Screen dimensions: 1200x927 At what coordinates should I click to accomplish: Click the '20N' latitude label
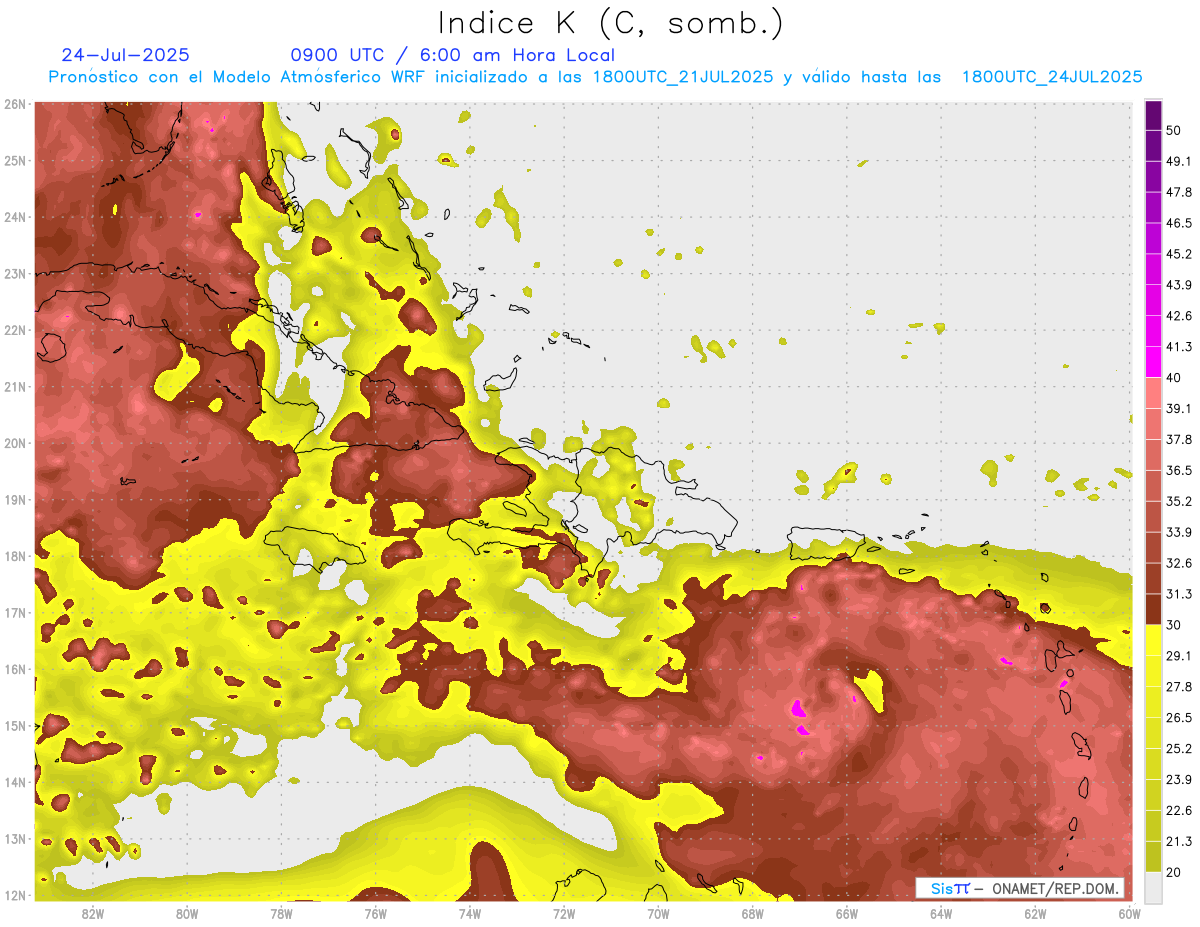15,443
